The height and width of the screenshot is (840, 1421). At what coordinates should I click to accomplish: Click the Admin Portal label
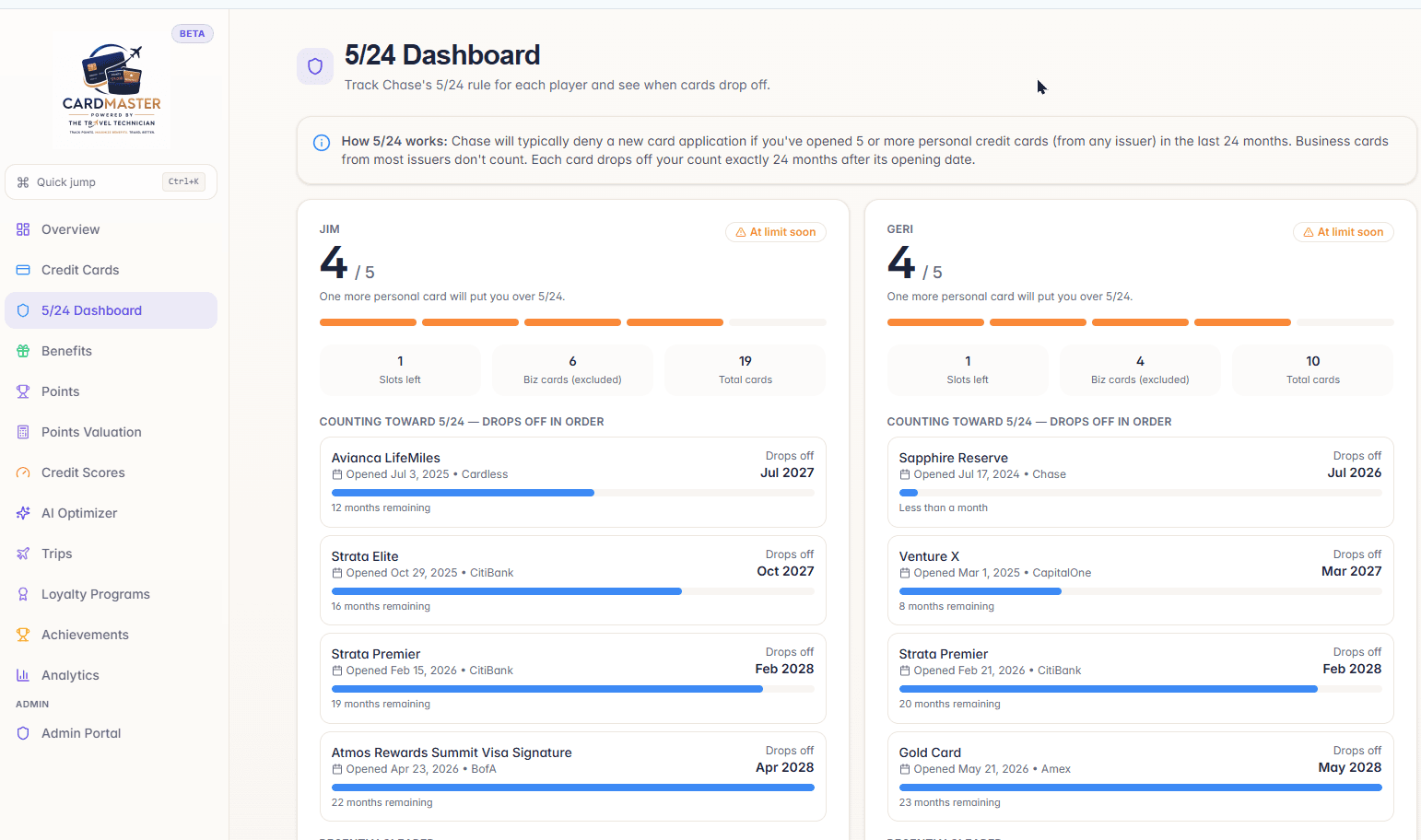pos(81,733)
